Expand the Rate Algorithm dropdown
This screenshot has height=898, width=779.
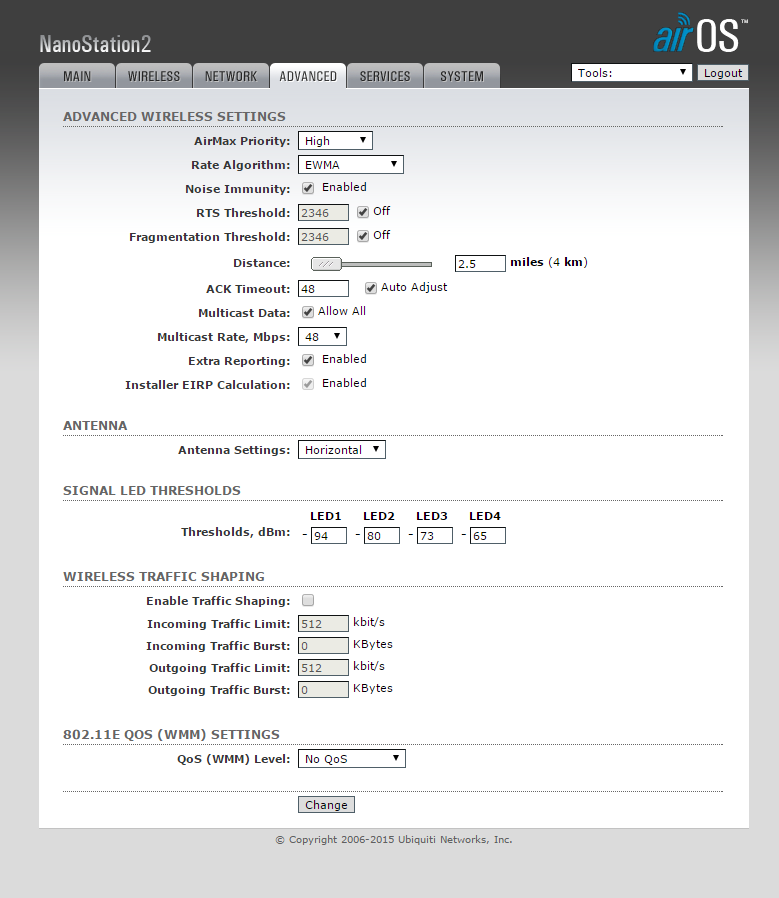(351, 165)
